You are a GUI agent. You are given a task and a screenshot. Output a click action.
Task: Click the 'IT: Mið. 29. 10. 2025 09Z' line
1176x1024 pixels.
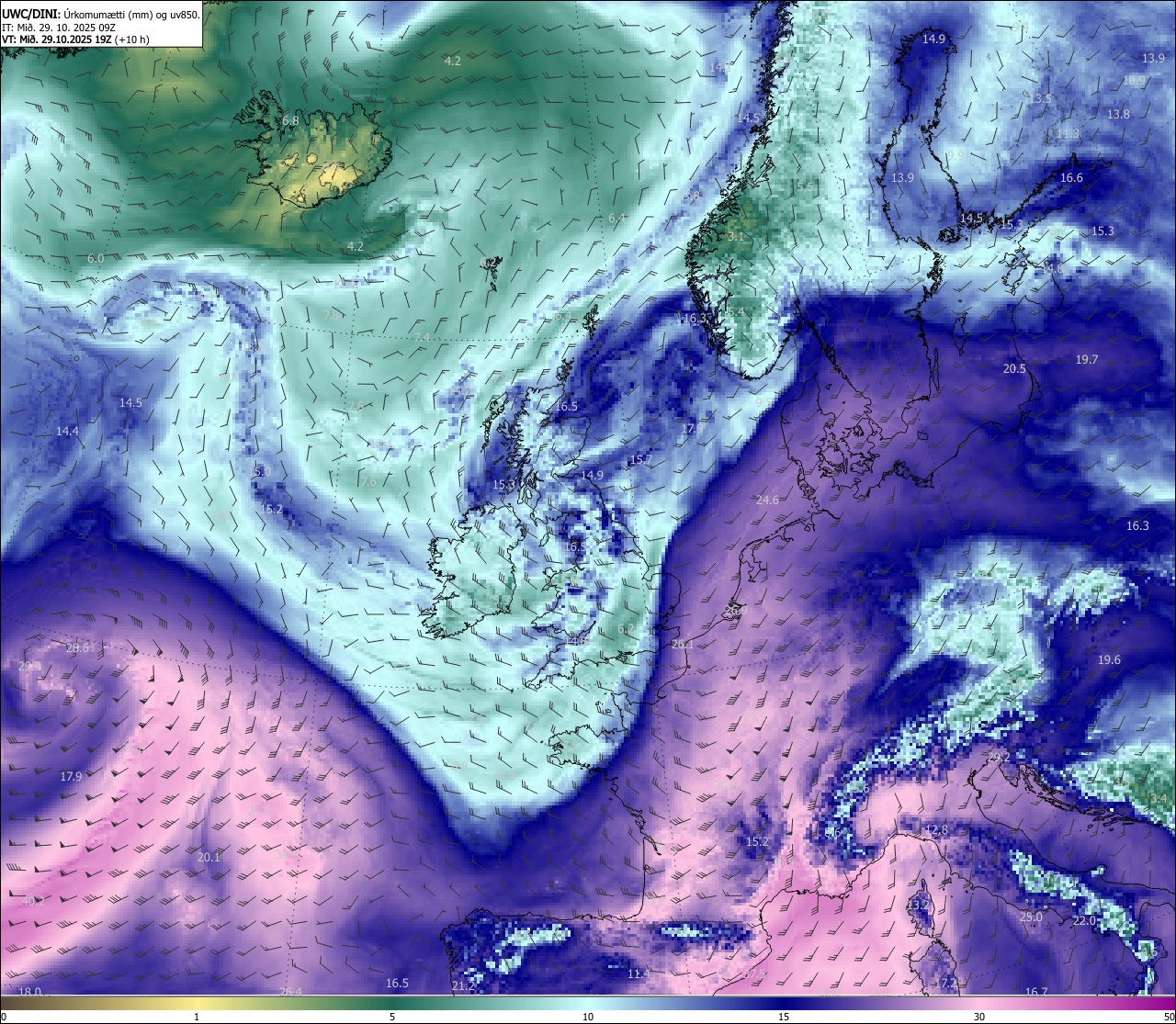click(59, 28)
